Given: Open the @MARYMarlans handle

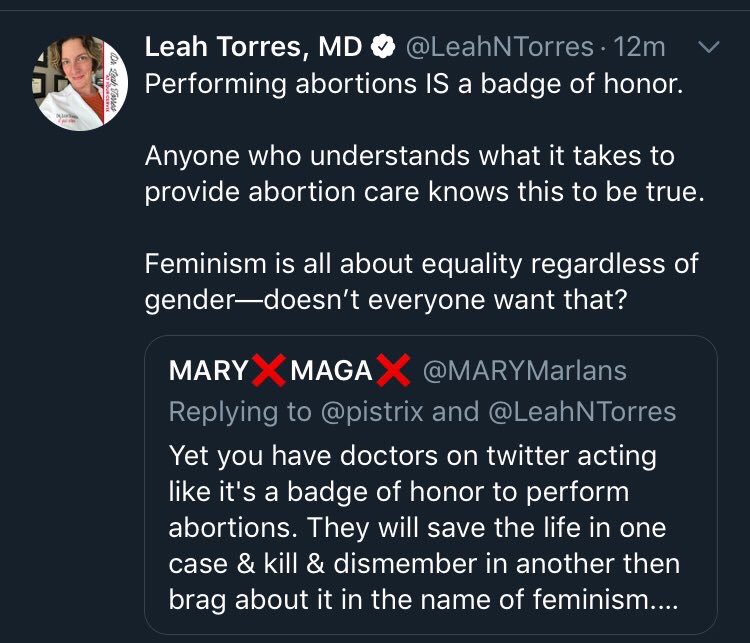Looking at the screenshot, I should click(x=526, y=371).
